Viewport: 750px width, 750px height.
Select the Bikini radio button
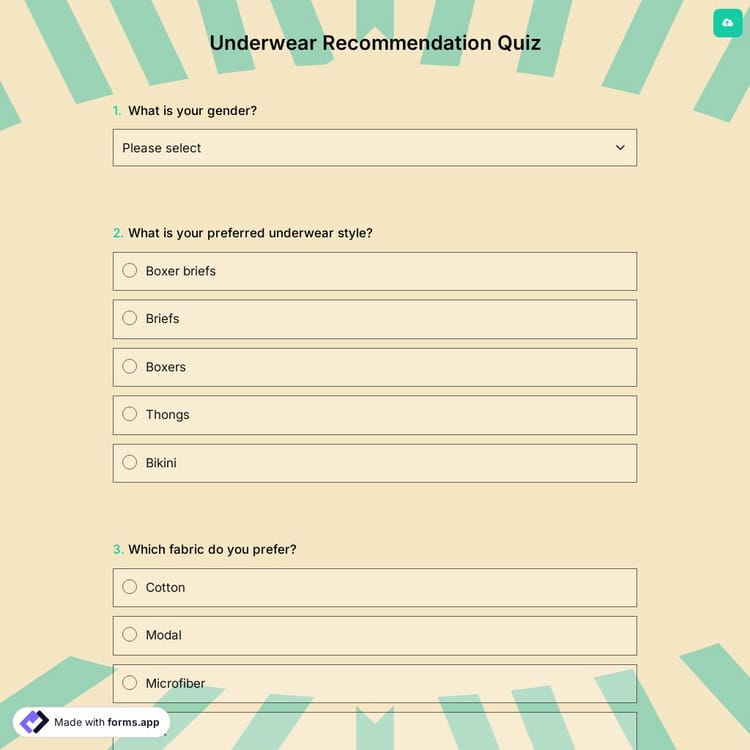[x=130, y=462]
